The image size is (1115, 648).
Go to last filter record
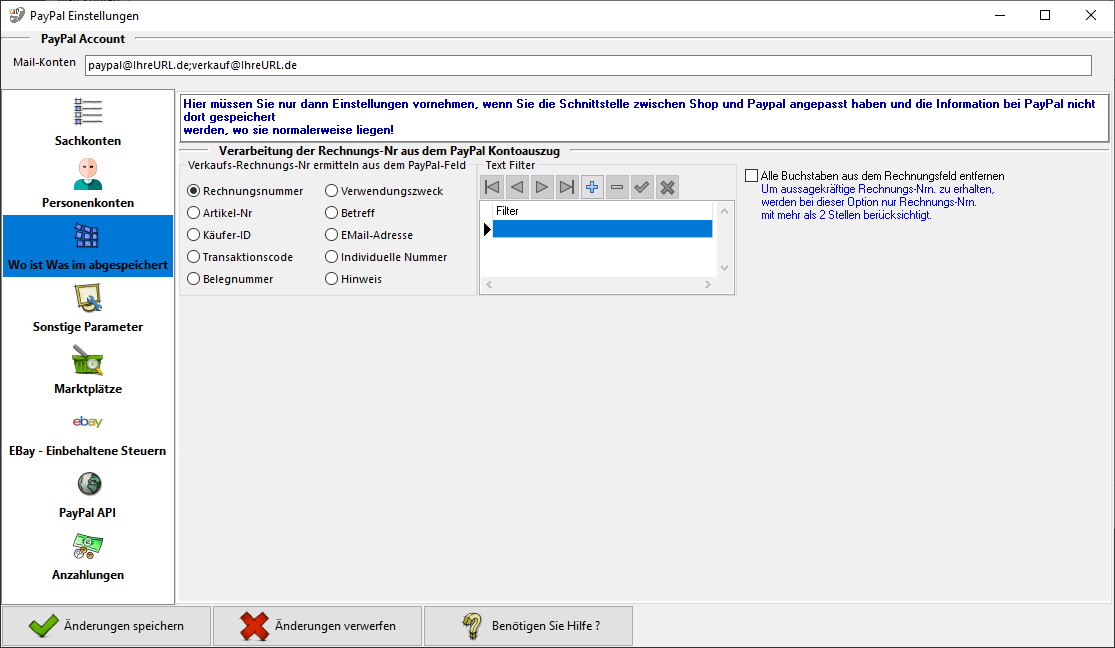[x=567, y=187]
